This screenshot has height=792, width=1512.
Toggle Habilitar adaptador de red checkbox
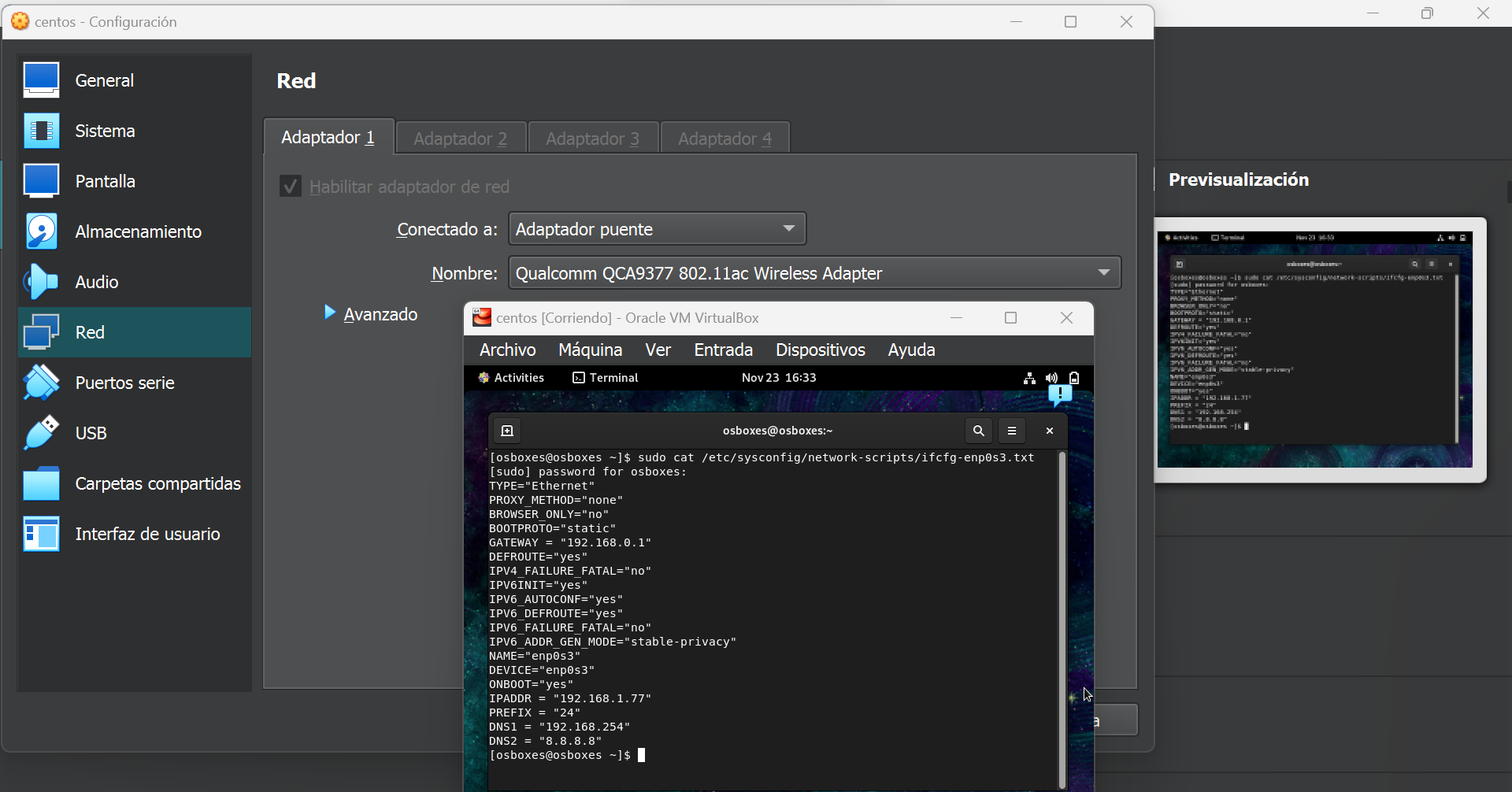[x=291, y=187]
